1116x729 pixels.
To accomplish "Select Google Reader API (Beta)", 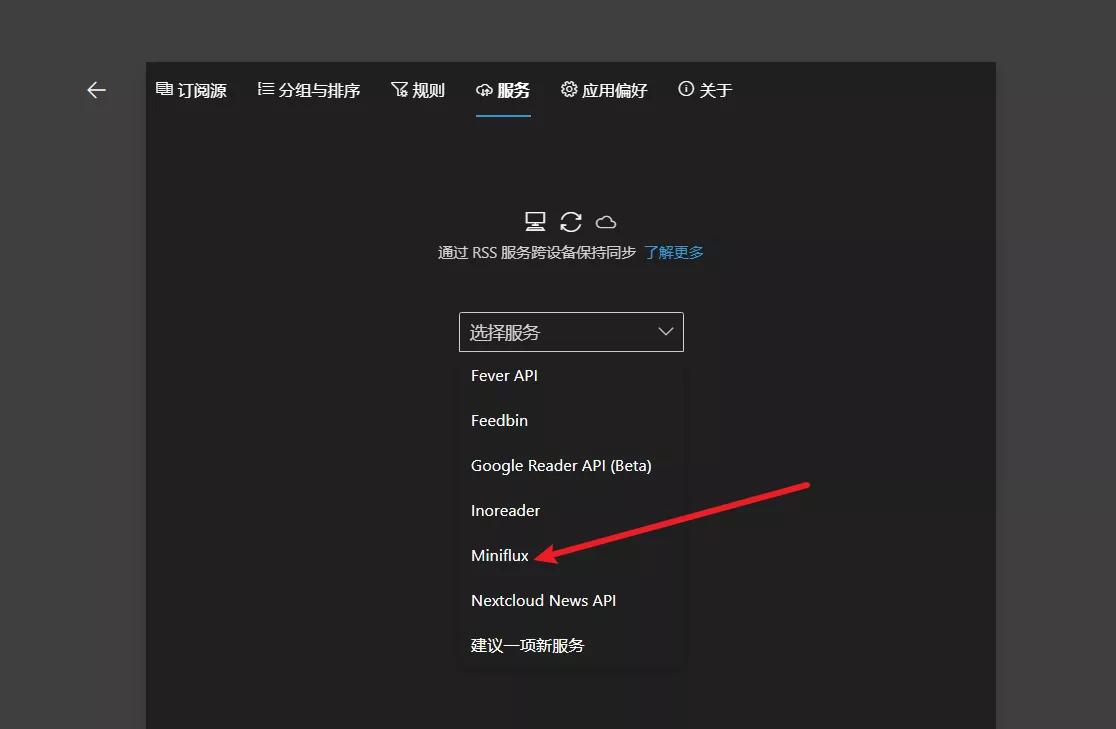I will click(x=571, y=466).
